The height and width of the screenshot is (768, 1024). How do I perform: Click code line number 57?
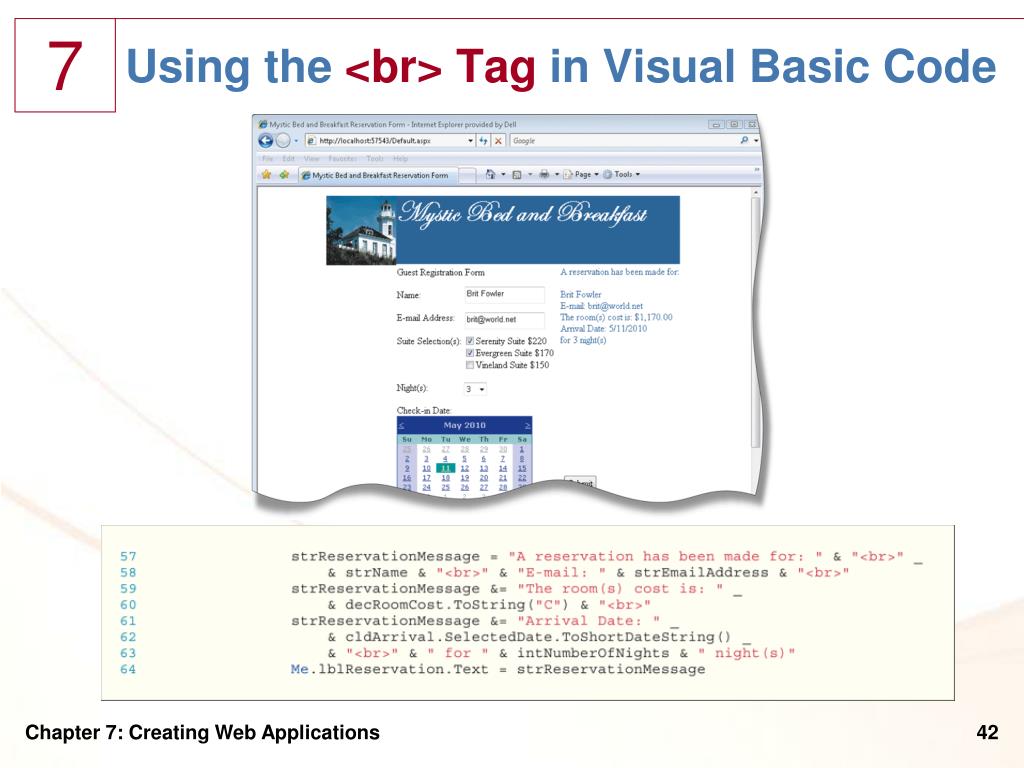(128, 556)
